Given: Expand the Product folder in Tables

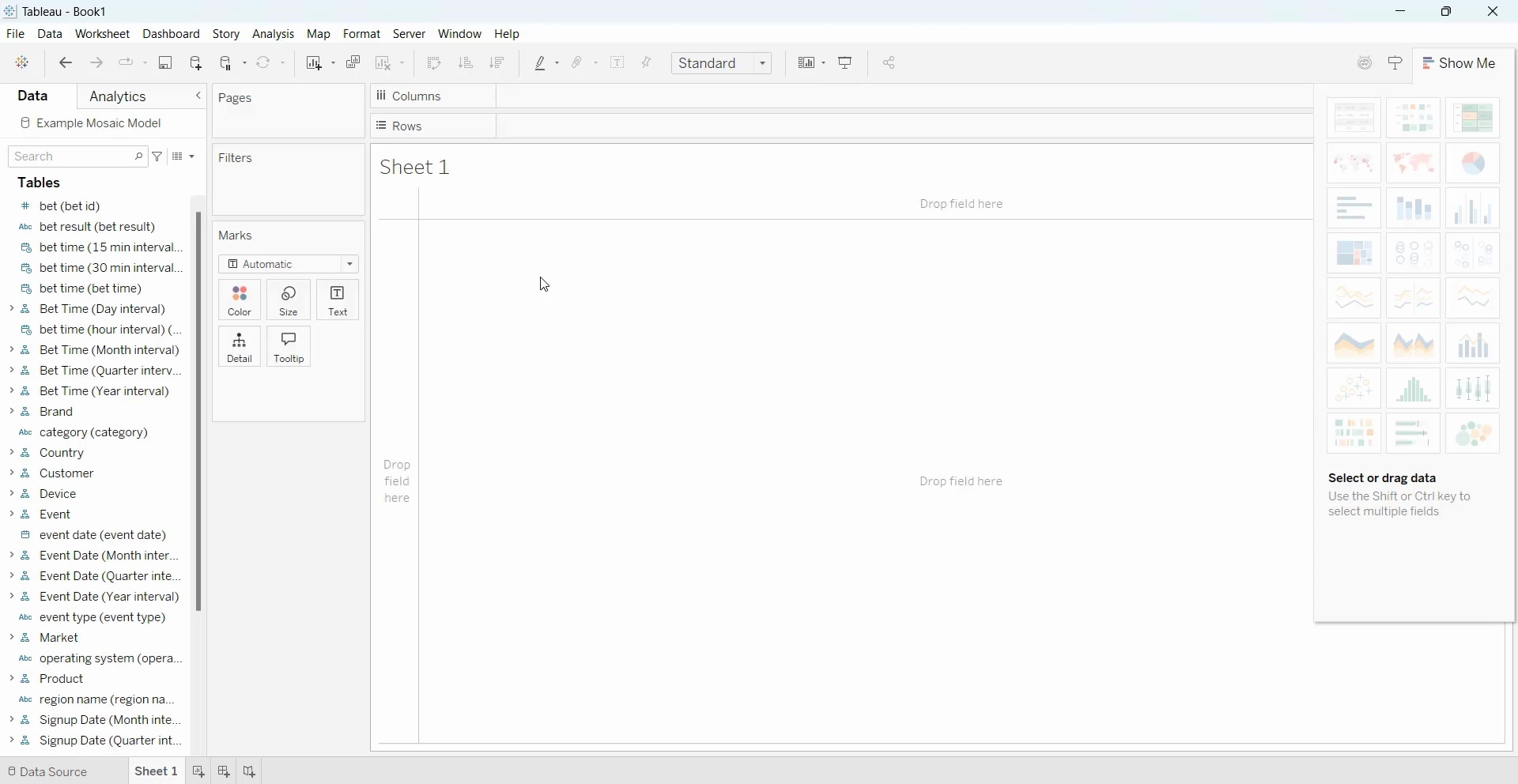Looking at the screenshot, I should pos(12,679).
